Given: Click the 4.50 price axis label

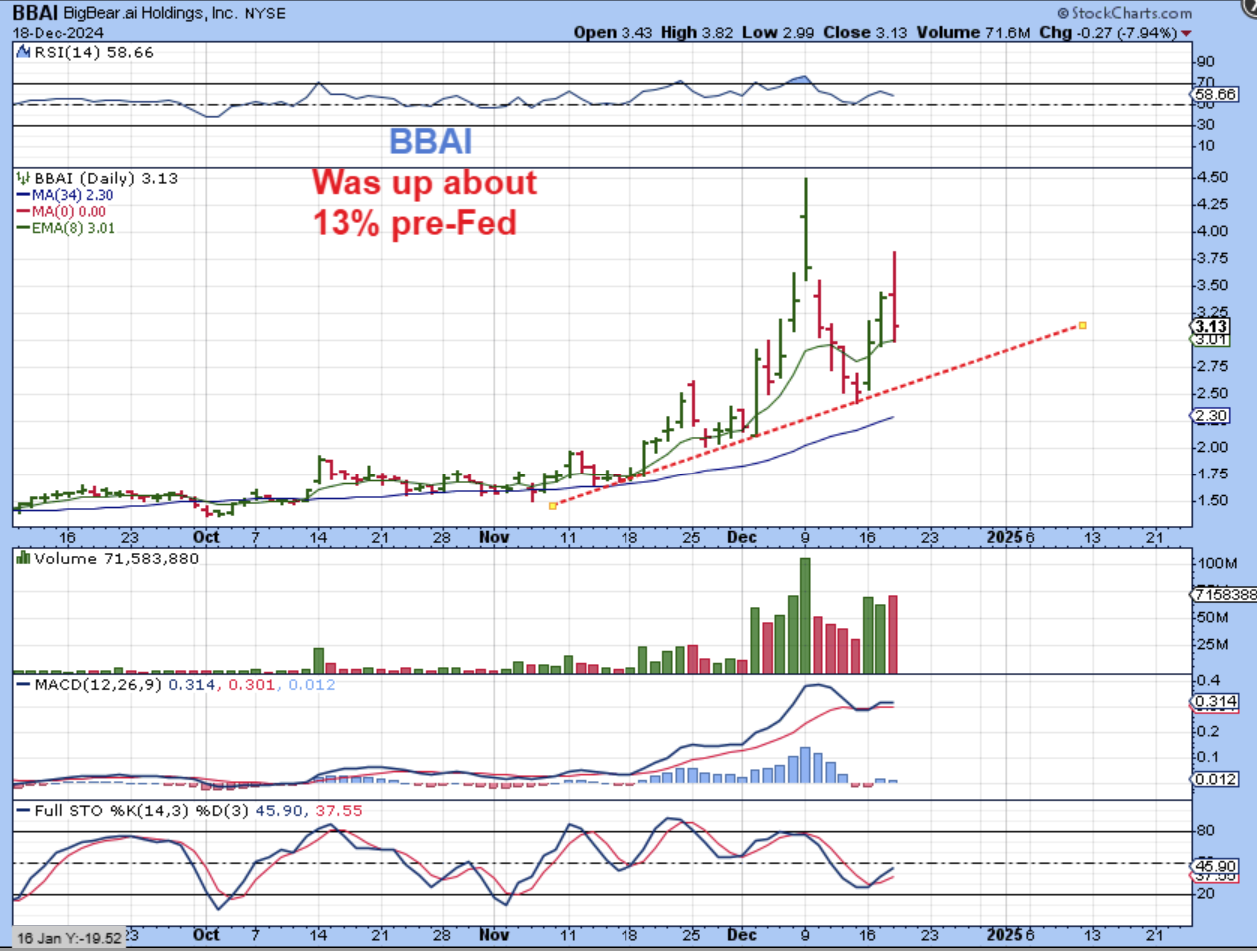Looking at the screenshot, I should (1214, 178).
